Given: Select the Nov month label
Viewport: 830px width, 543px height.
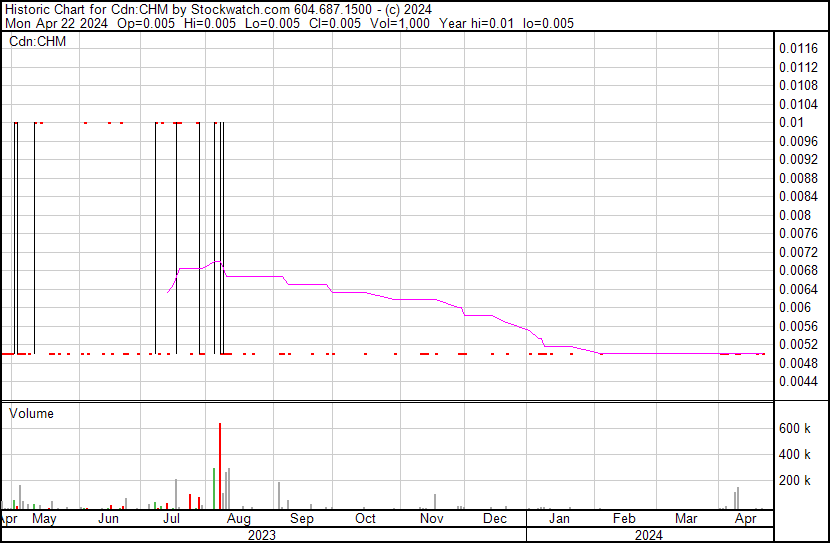Looking at the screenshot, I should (431, 519).
